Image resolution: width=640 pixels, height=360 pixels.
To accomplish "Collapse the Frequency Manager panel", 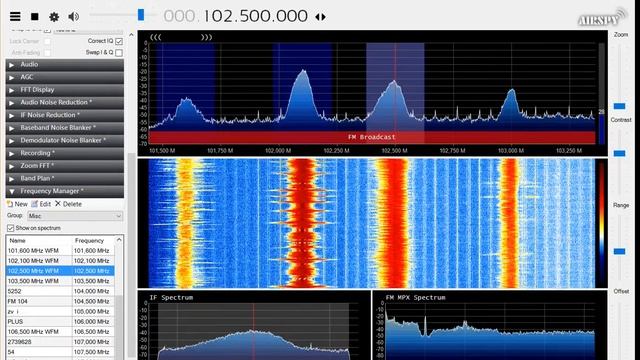I will (x=64, y=191).
